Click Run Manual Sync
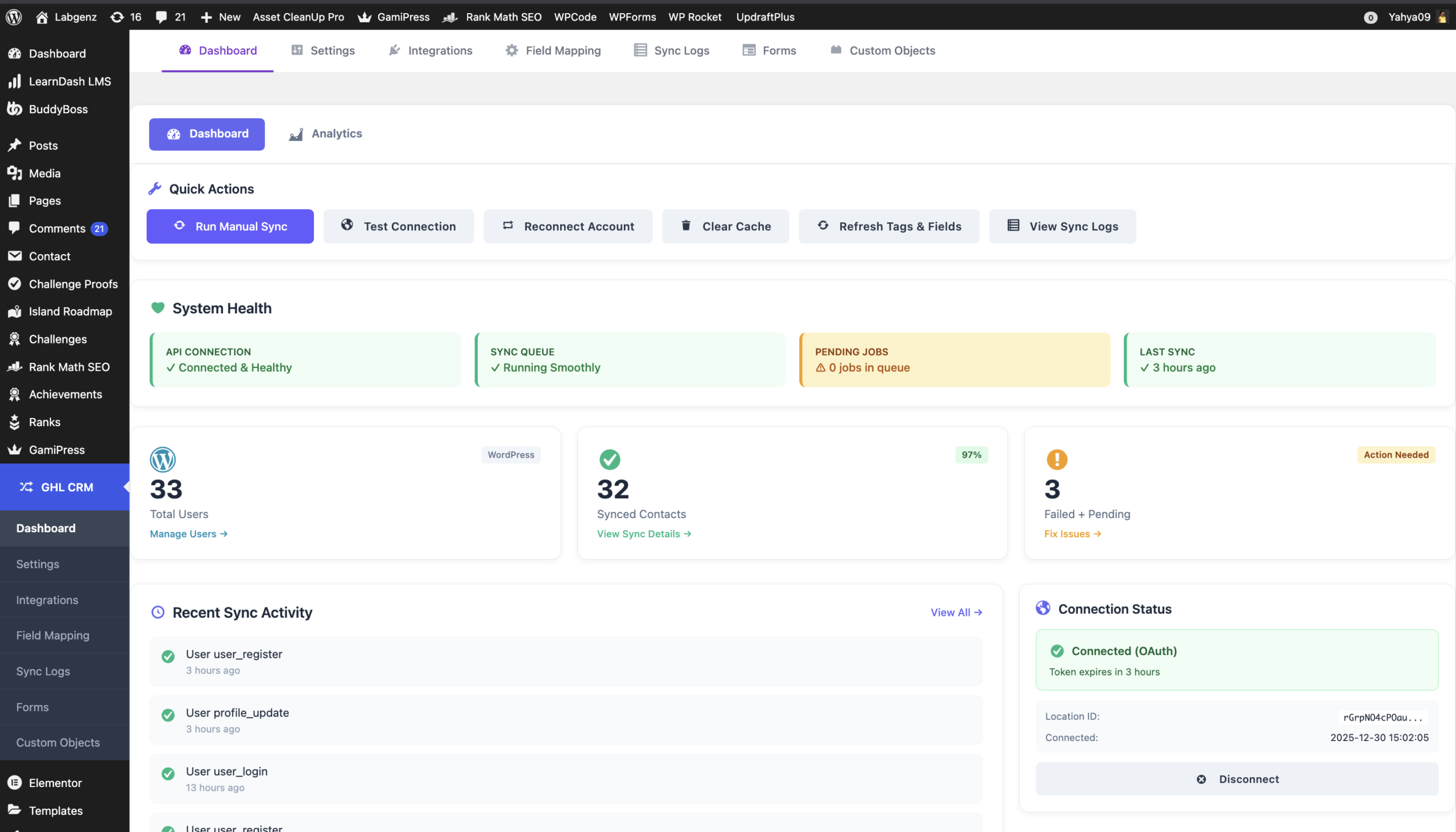The image size is (1456, 832). pyautogui.click(x=230, y=226)
